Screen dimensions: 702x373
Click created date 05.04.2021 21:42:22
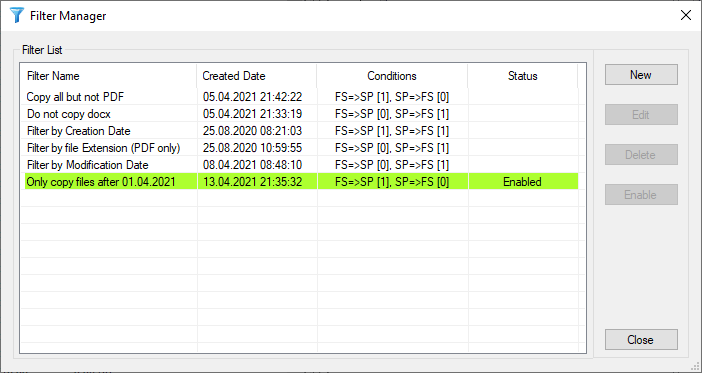[x=253, y=97]
